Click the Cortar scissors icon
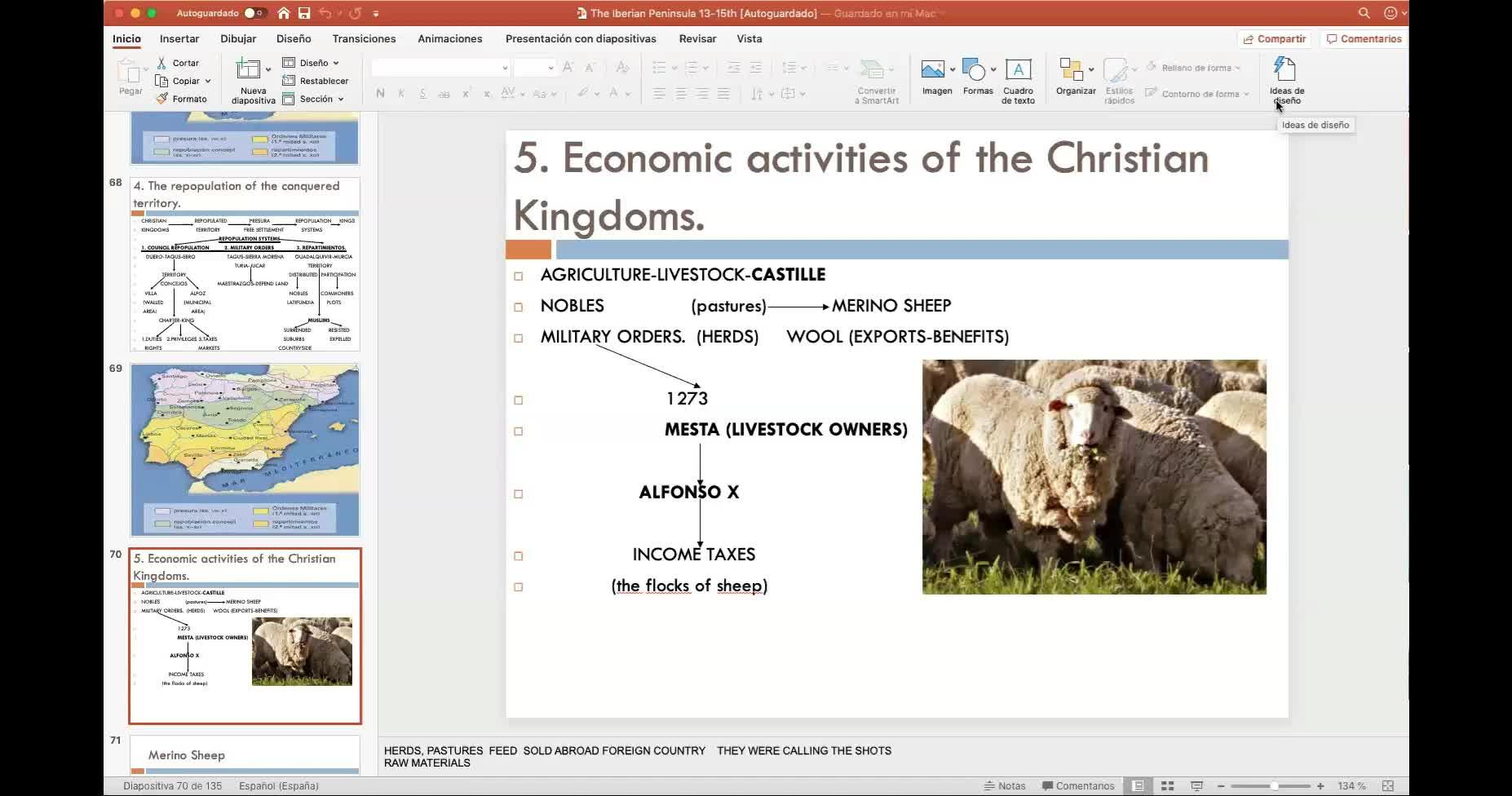 (161, 63)
